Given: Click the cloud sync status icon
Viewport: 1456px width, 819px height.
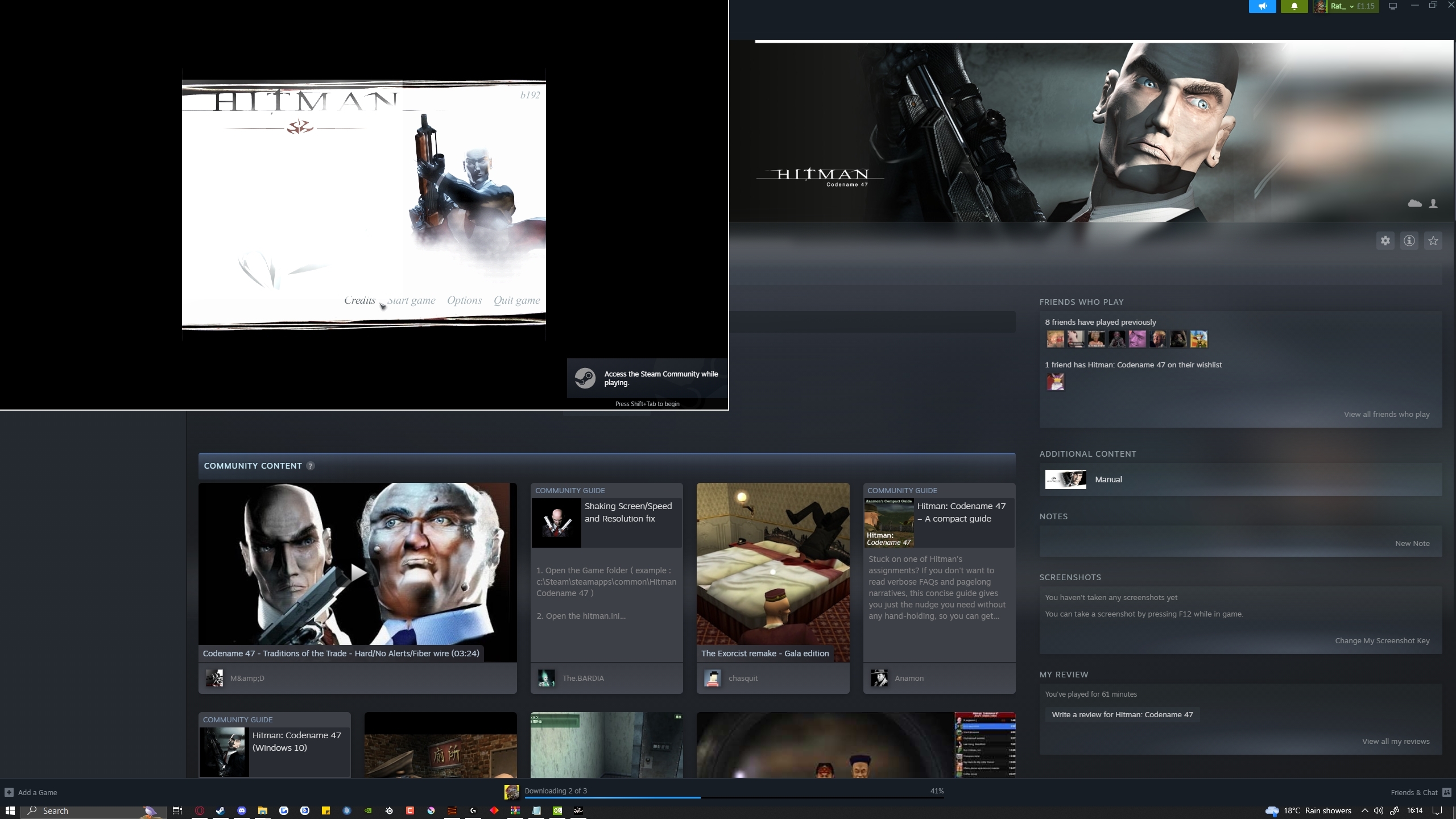Looking at the screenshot, I should (1414, 204).
